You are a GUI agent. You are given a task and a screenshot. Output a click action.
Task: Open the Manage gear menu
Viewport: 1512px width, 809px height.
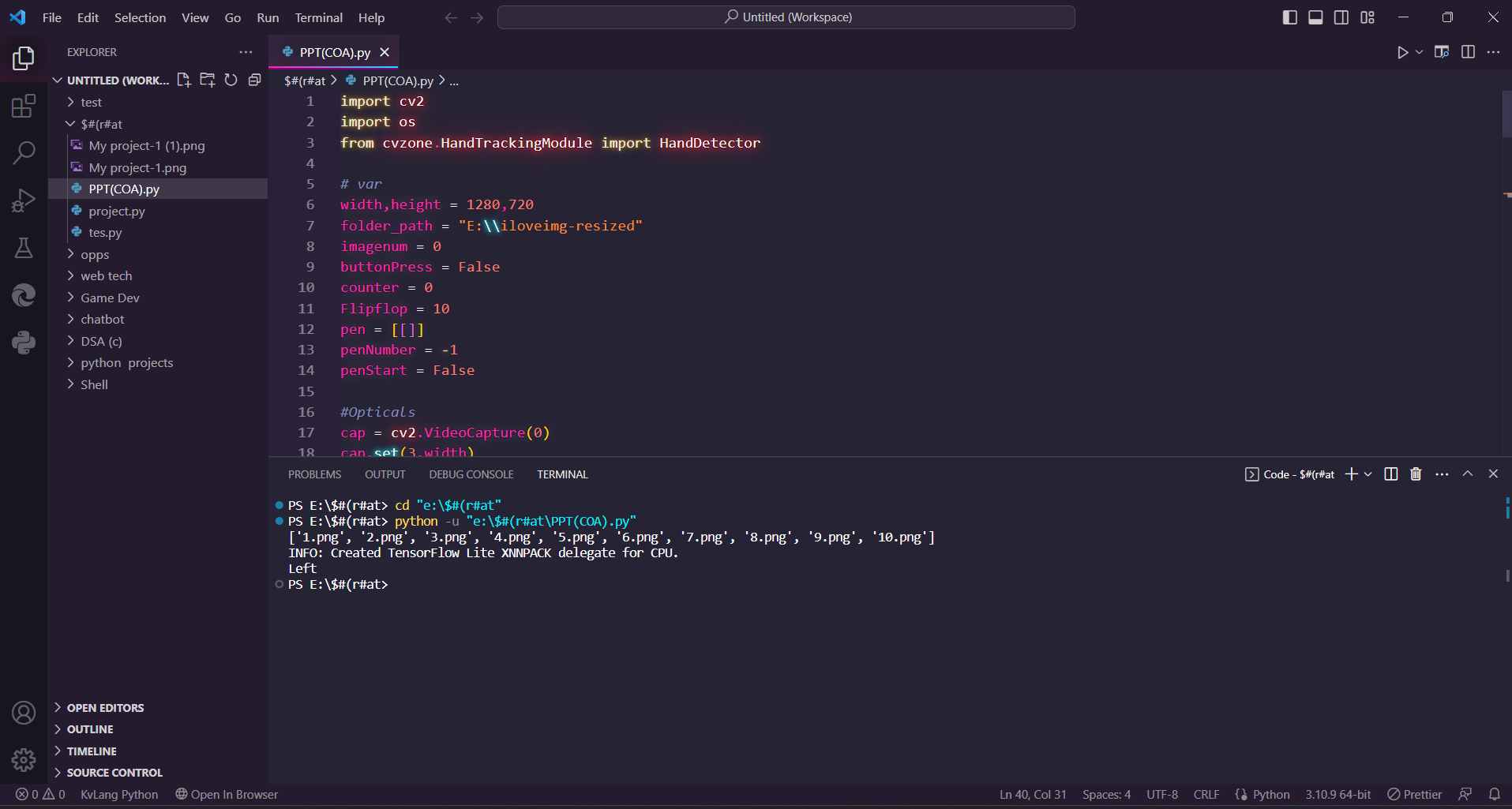click(24, 760)
